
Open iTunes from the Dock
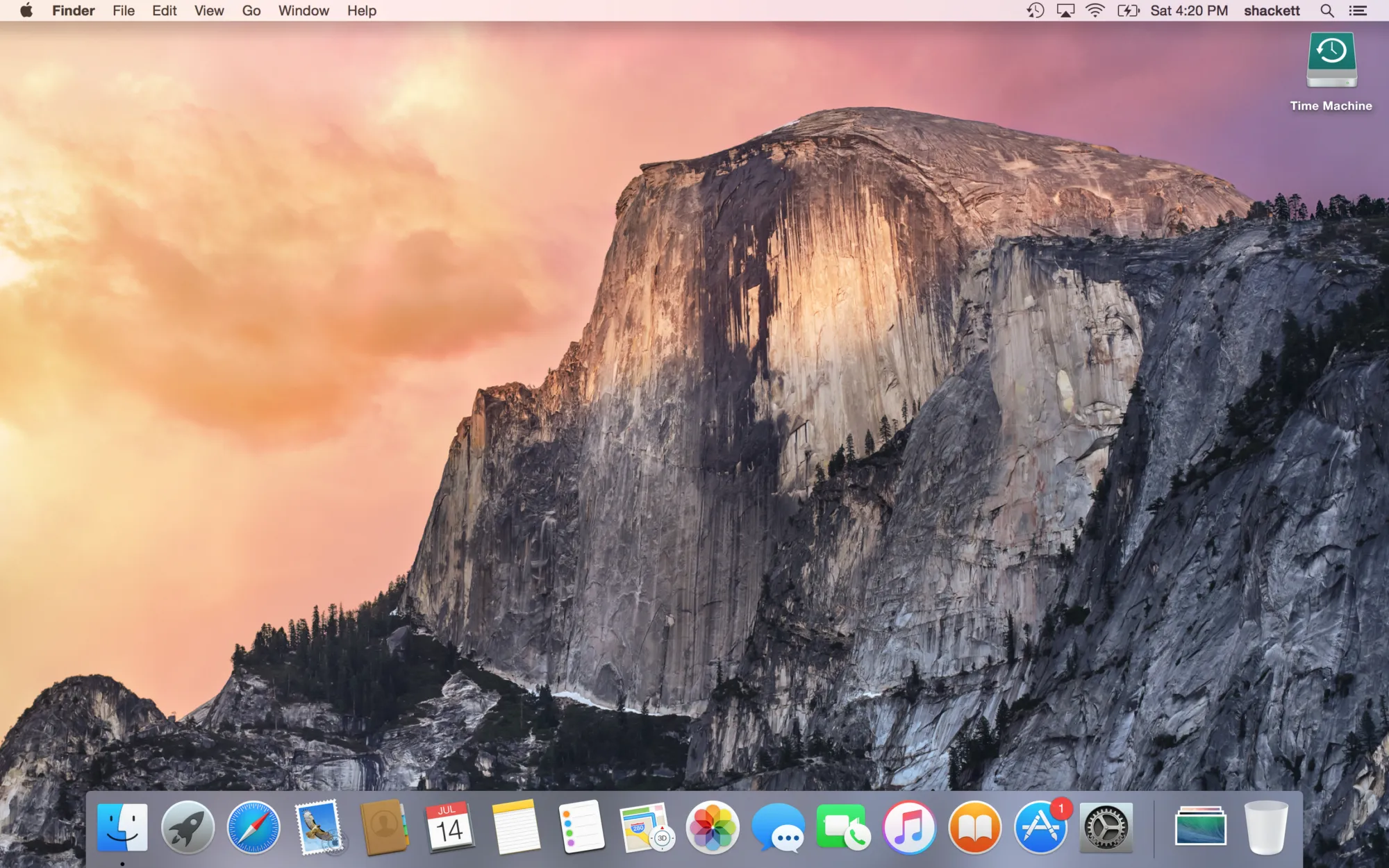(910, 828)
